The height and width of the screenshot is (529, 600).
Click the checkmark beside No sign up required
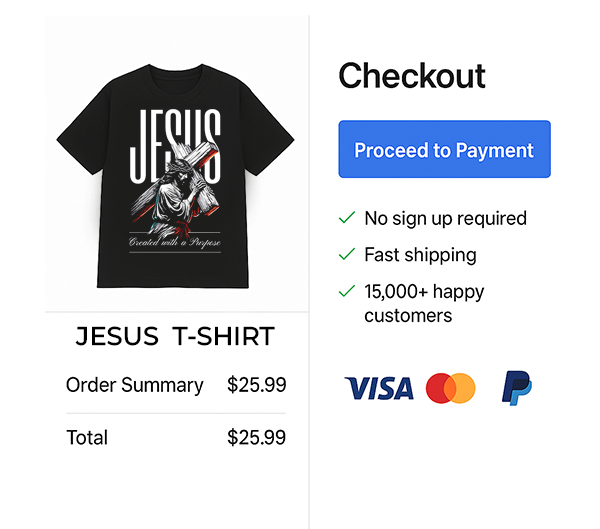[x=347, y=218]
